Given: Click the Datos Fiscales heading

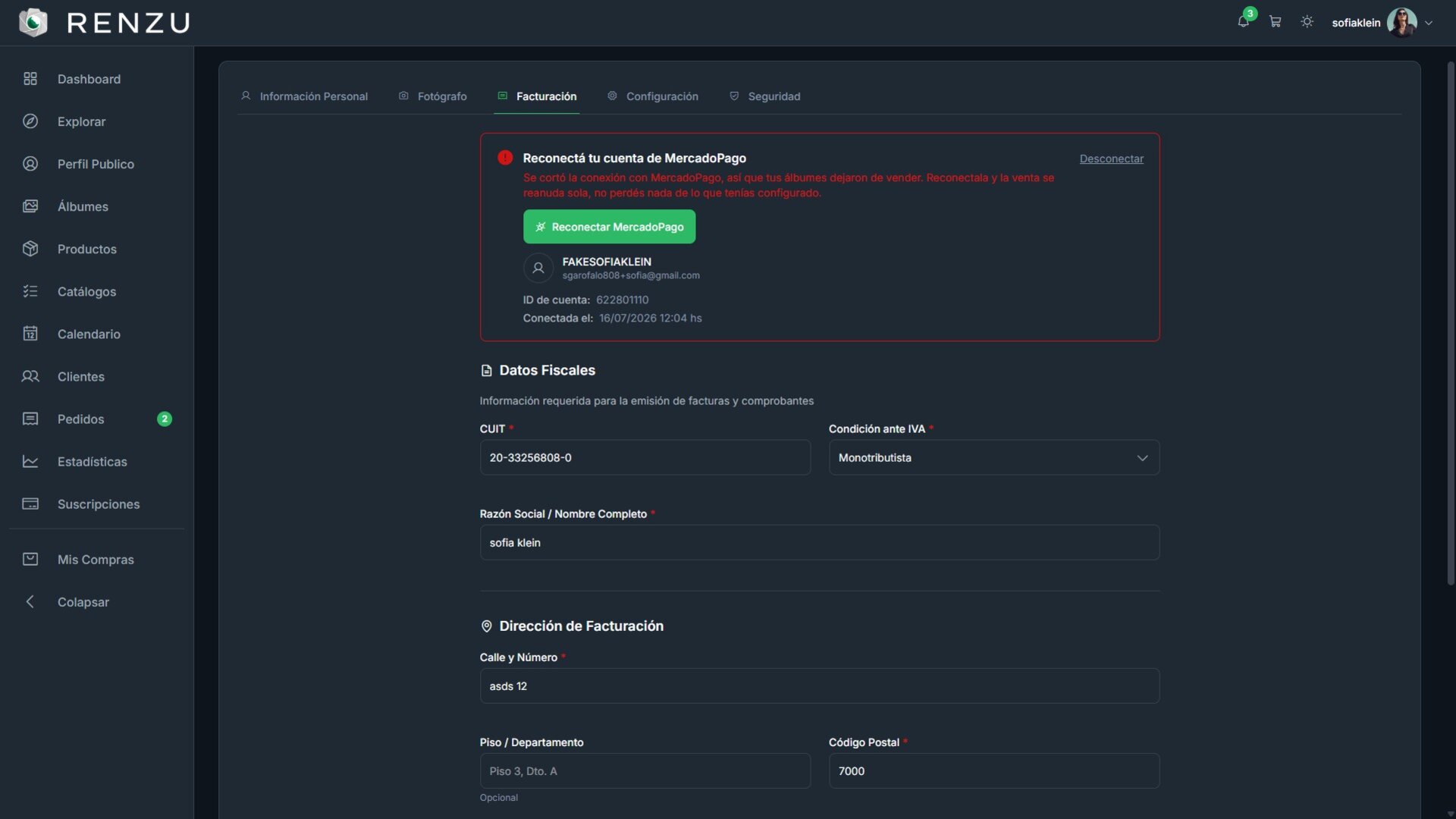Looking at the screenshot, I should click(x=547, y=370).
